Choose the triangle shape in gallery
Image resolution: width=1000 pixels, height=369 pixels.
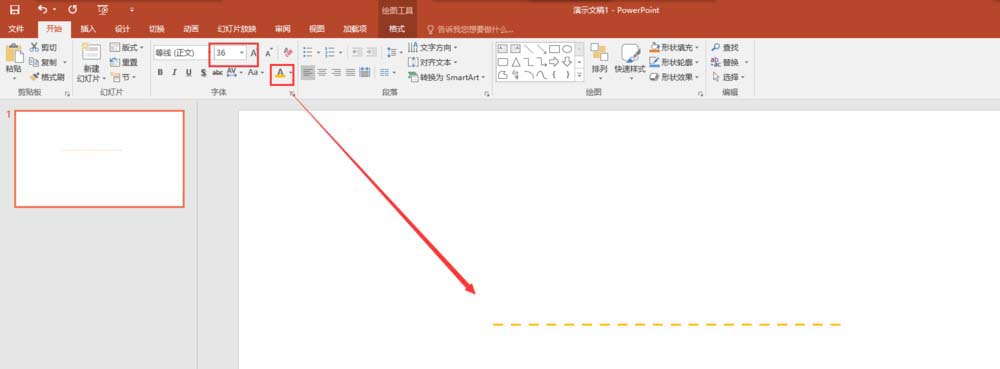coord(515,62)
